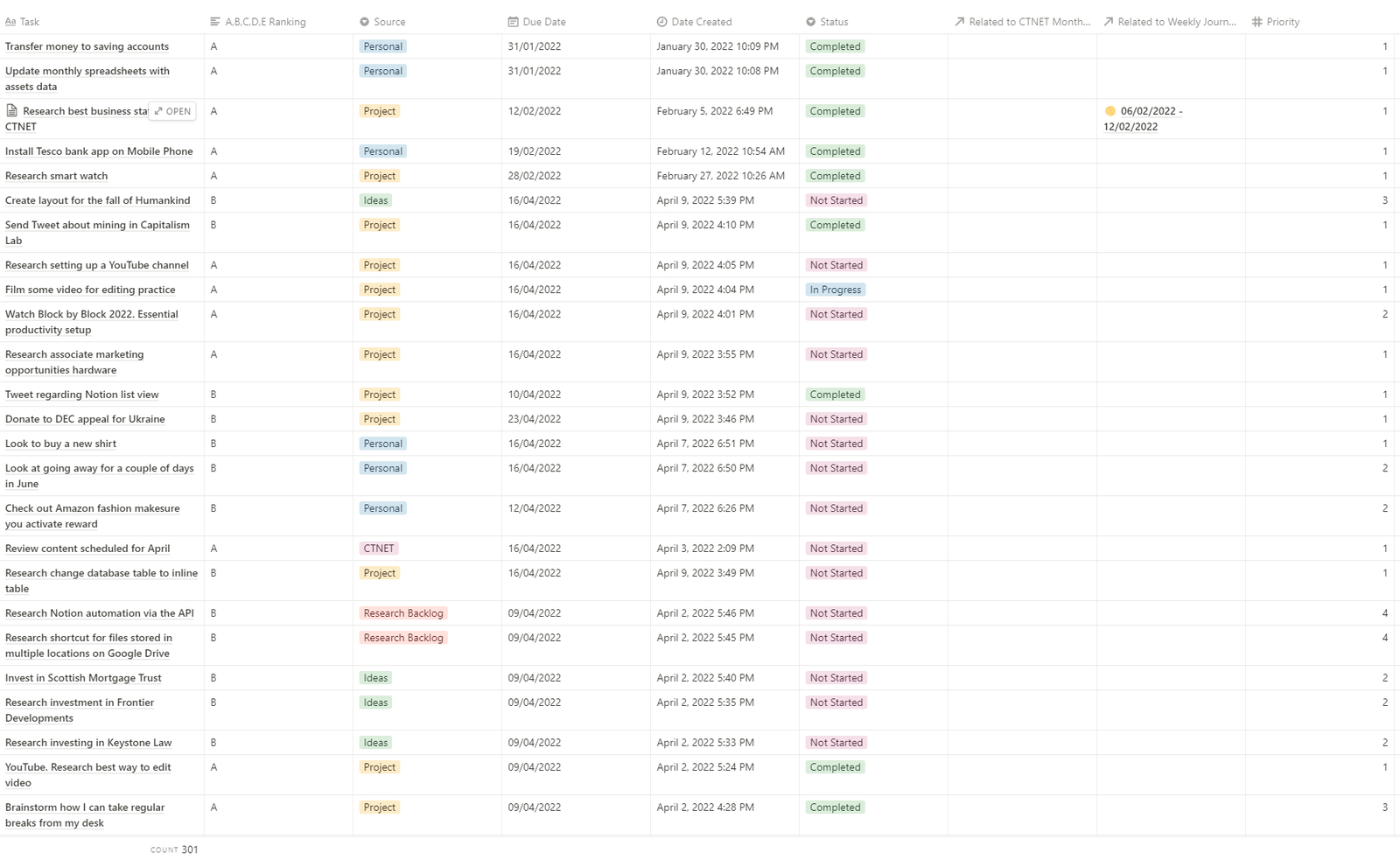The height and width of the screenshot is (860, 1400).
Task: Click the Related to CTNET Month relation arrow icon
Action: [959, 22]
